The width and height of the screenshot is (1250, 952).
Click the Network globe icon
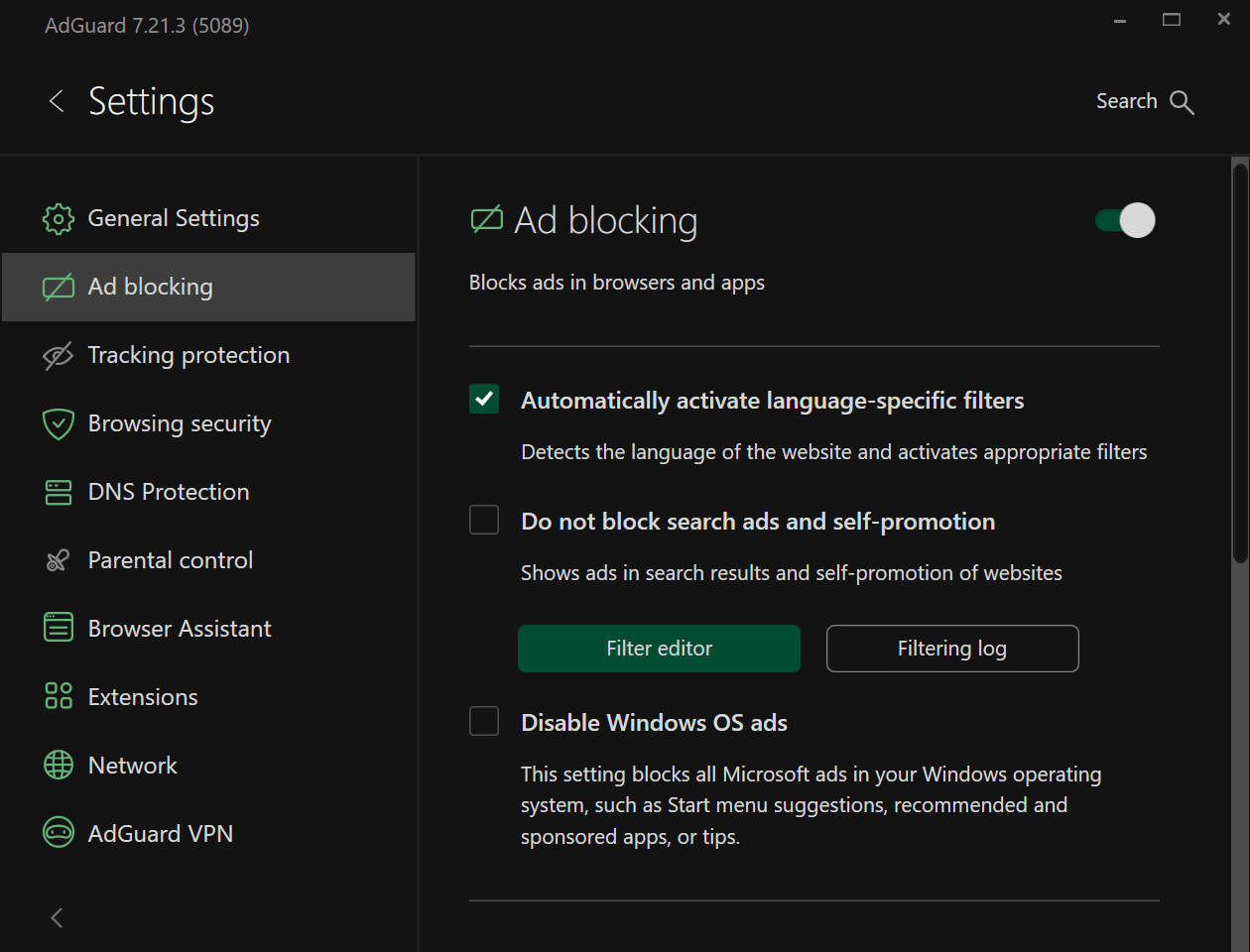(x=59, y=765)
